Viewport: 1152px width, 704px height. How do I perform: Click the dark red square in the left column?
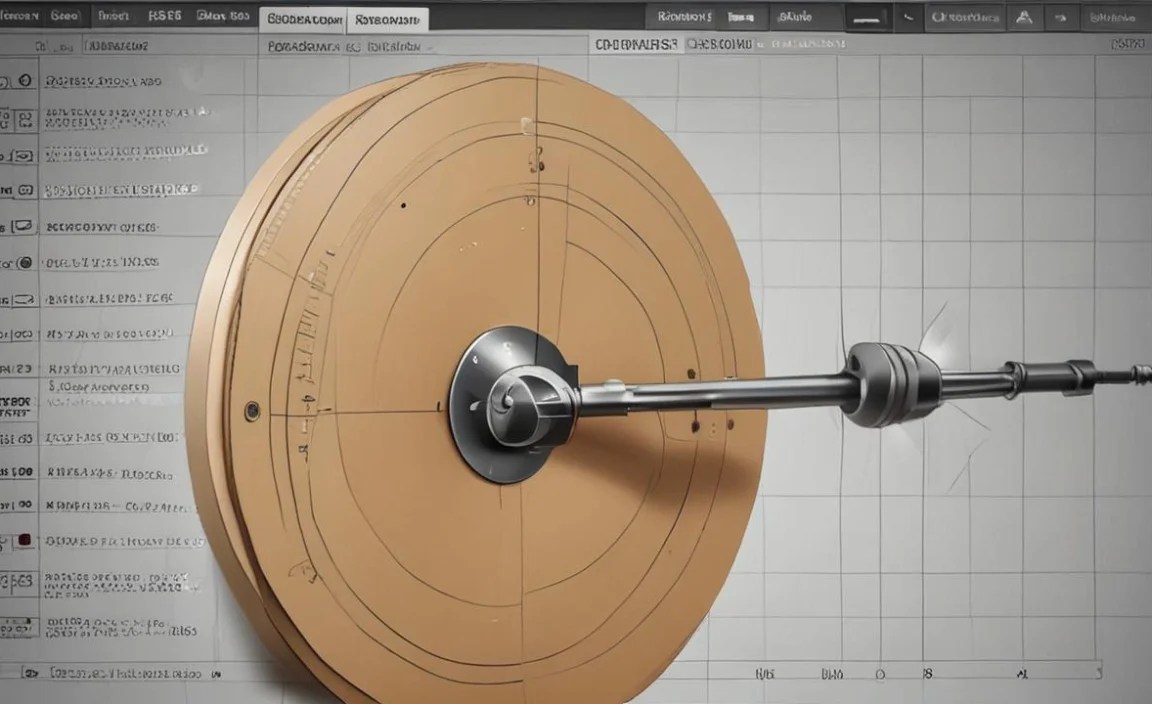tap(24, 540)
